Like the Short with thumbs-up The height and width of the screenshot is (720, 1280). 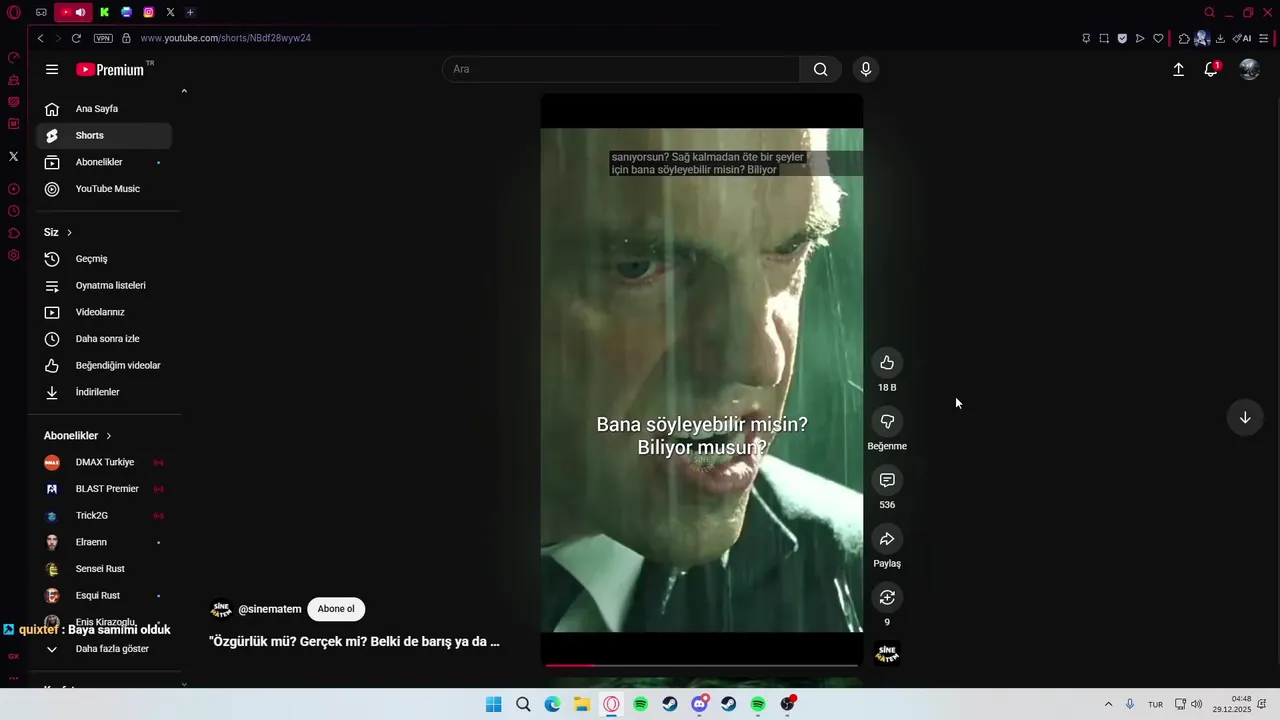(x=887, y=363)
